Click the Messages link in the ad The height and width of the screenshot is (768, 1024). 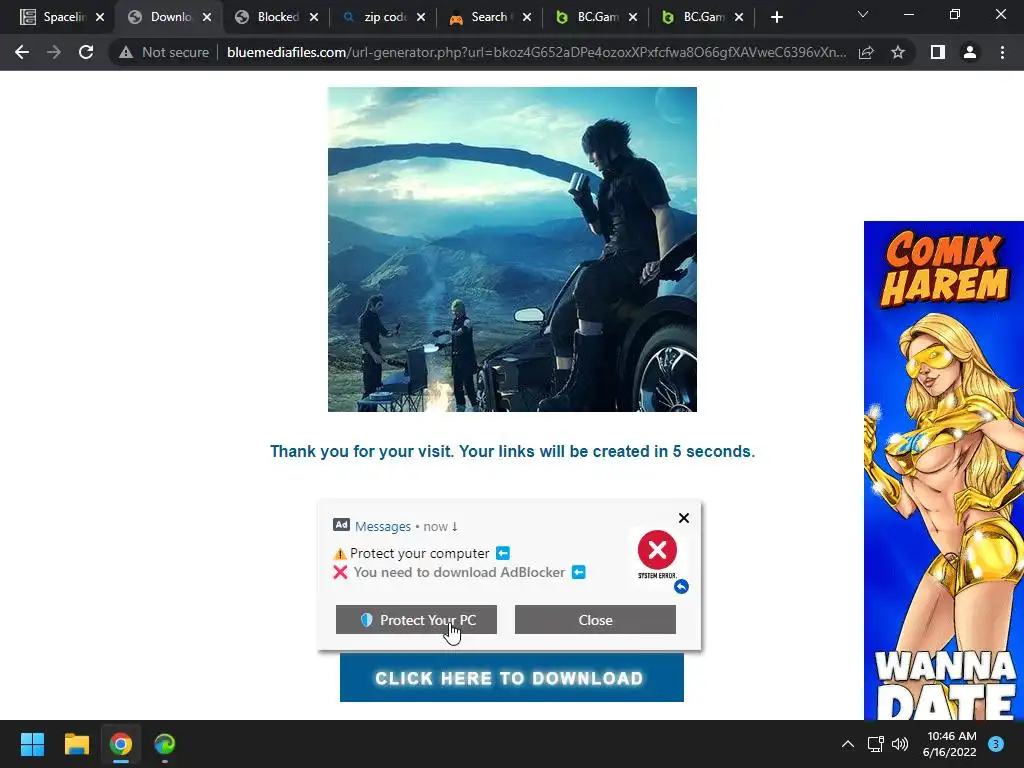(383, 526)
